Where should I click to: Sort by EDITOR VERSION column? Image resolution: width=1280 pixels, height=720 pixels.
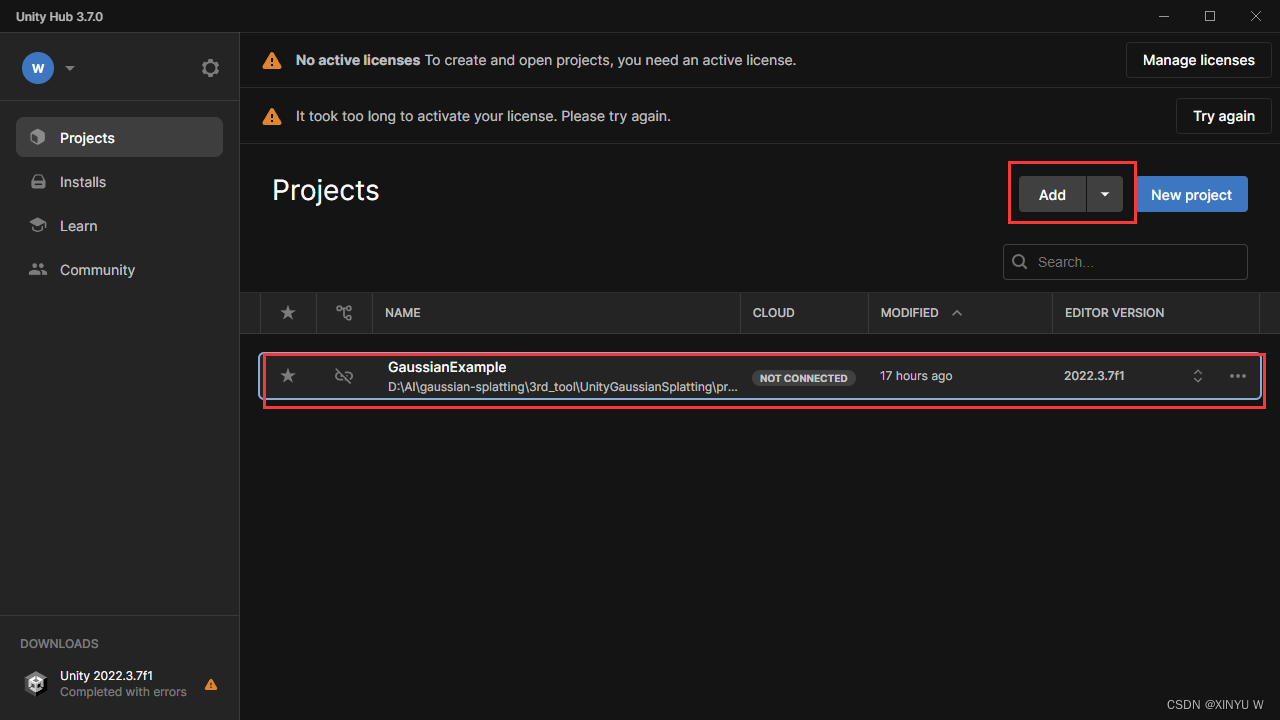(x=1114, y=313)
